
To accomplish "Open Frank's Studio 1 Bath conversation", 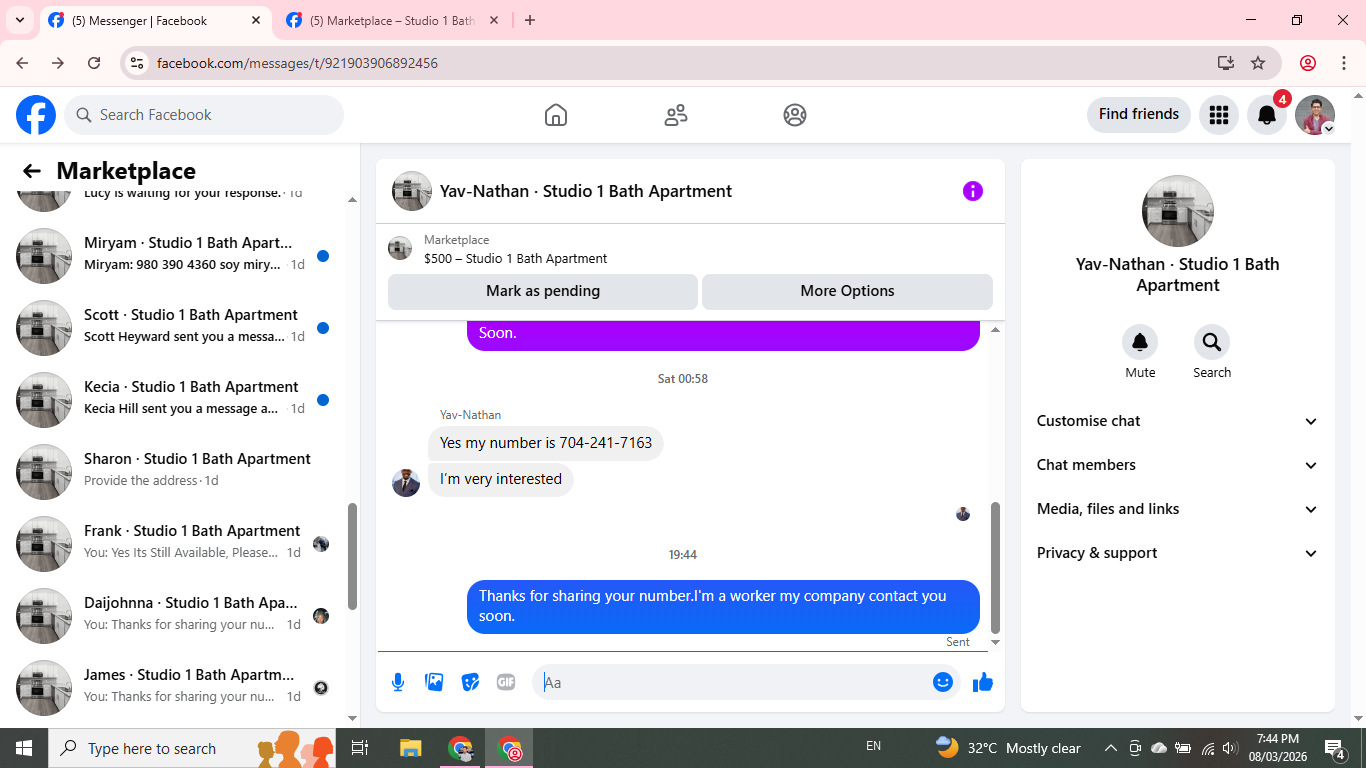I will click(x=176, y=544).
